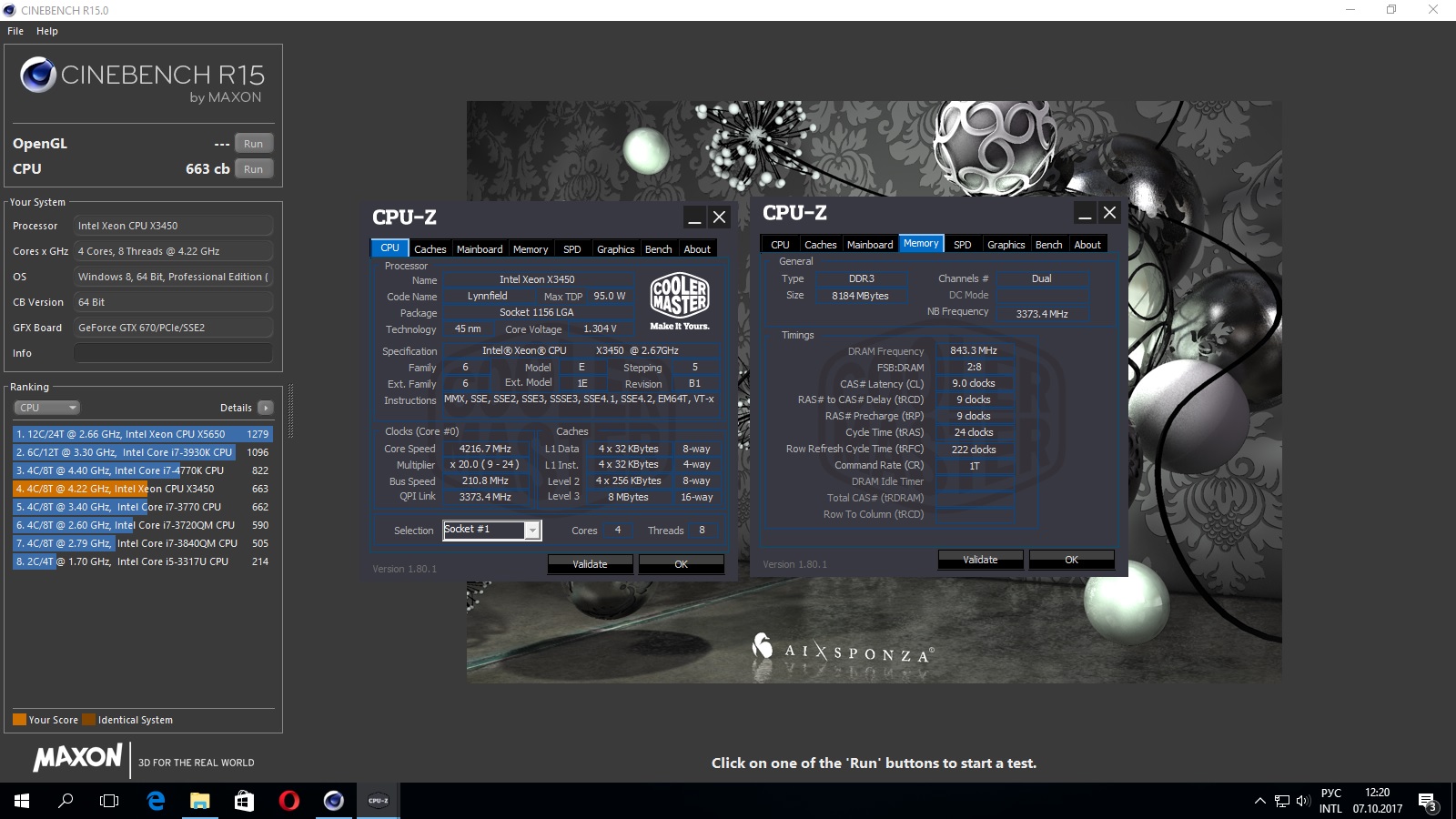Image resolution: width=1456 pixels, height=819 pixels.
Task: Switch to Mainboard tab in left CPU-Z
Action: click(480, 249)
